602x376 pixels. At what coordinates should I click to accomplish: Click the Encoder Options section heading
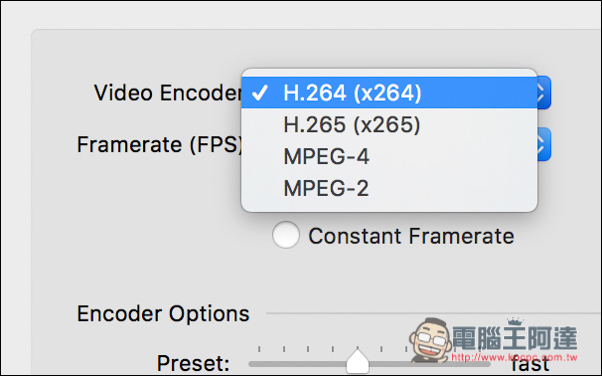pyautogui.click(x=163, y=313)
